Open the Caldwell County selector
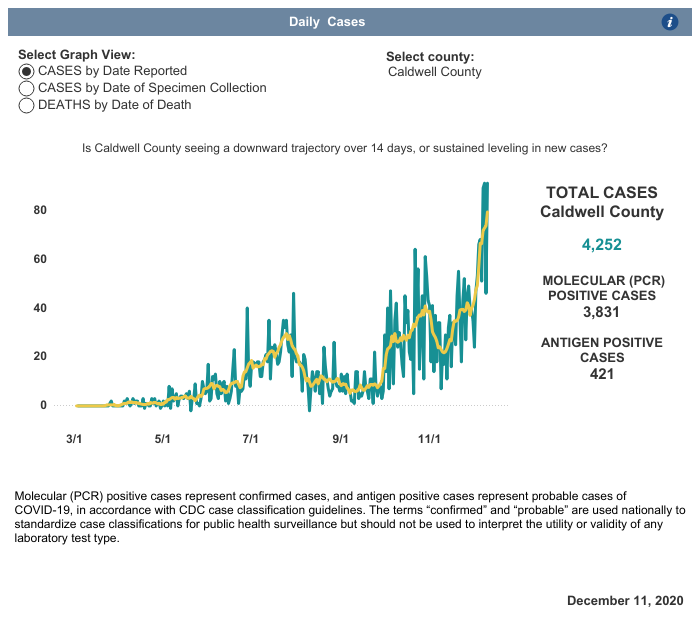 [x=434, y=72]
